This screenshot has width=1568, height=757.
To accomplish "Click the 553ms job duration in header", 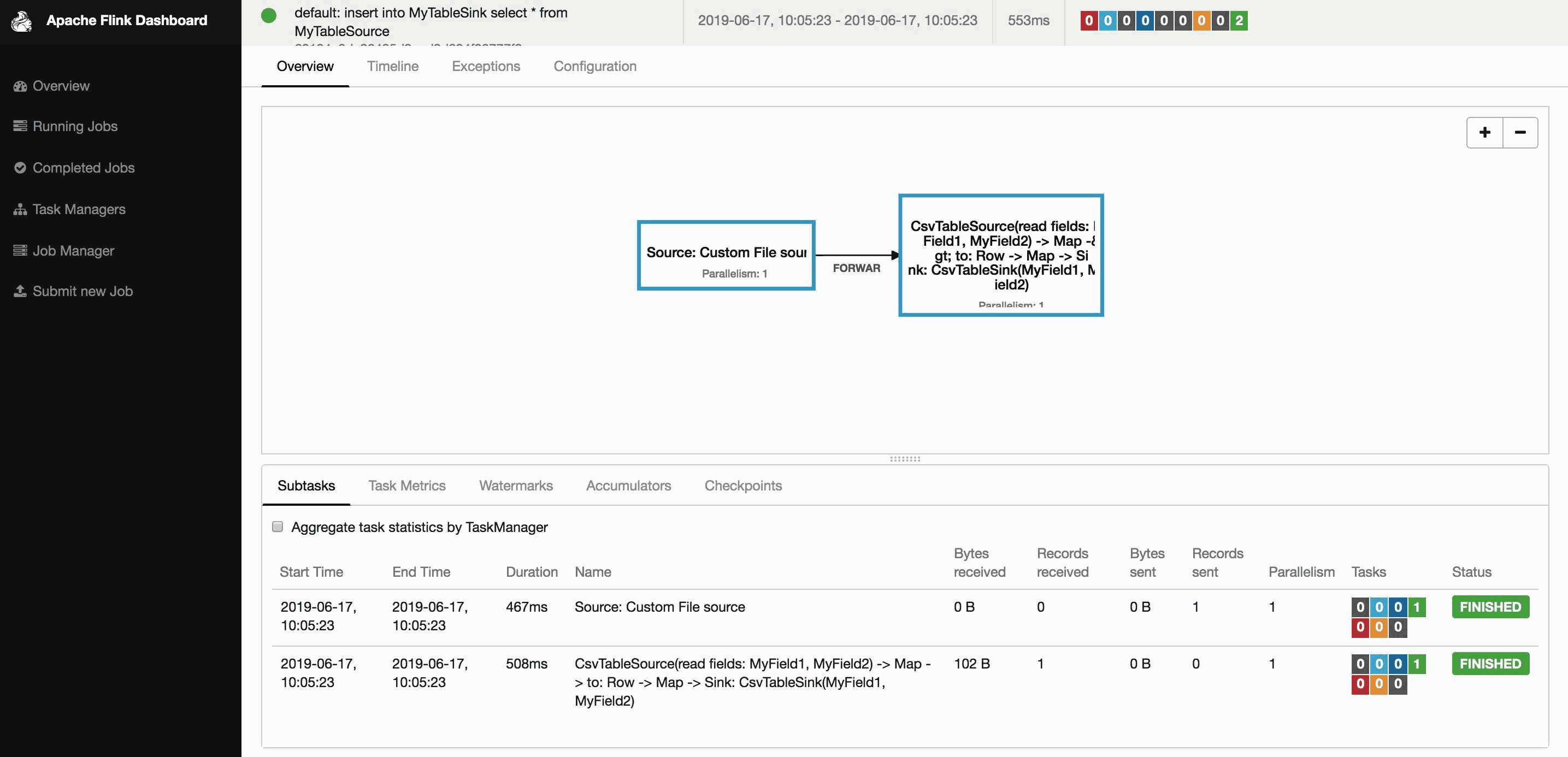I will (1028, 21).
